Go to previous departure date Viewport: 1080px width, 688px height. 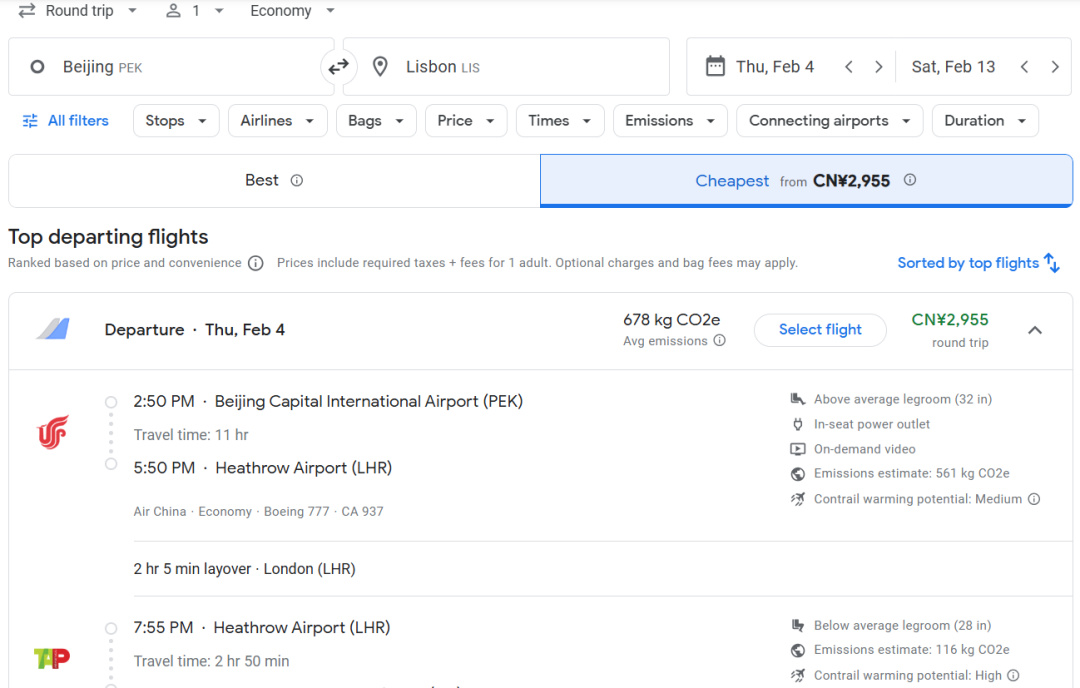(849, 67)
